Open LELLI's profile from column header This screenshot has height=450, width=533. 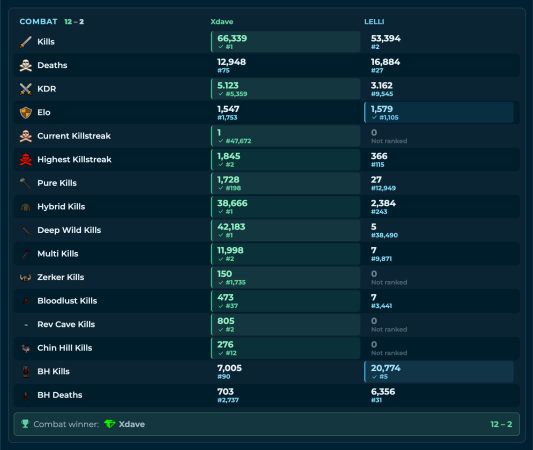tap(374, 22)
